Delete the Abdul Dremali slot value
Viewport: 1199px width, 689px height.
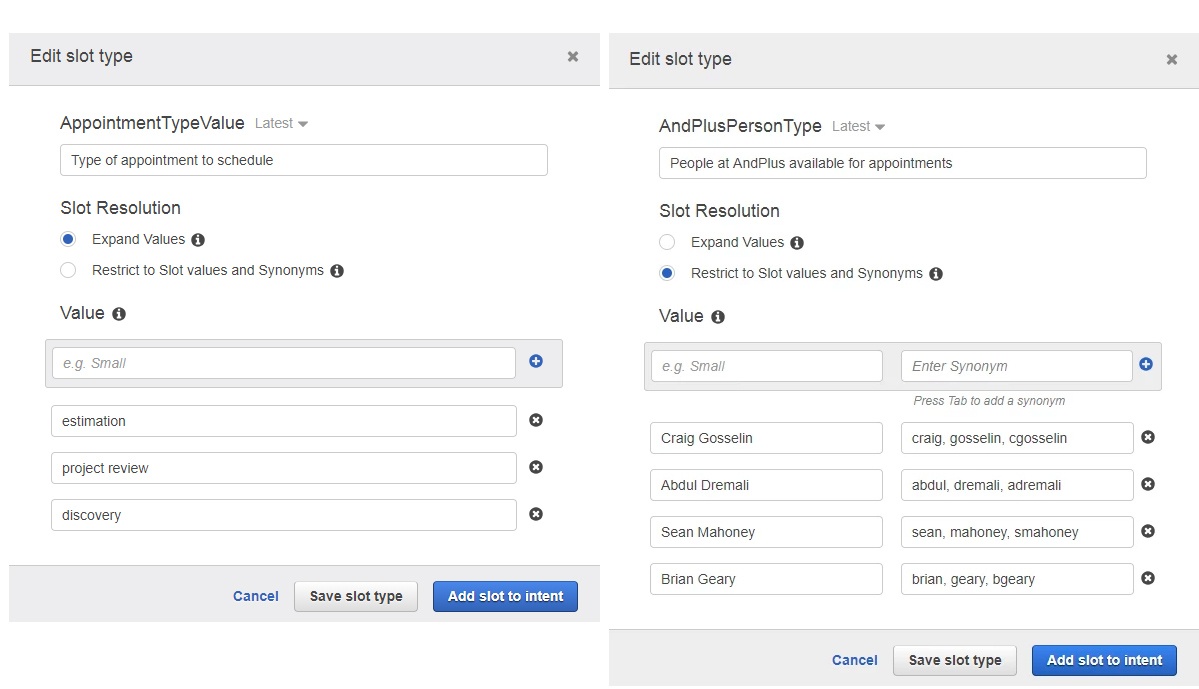[x=1147, y=484]
